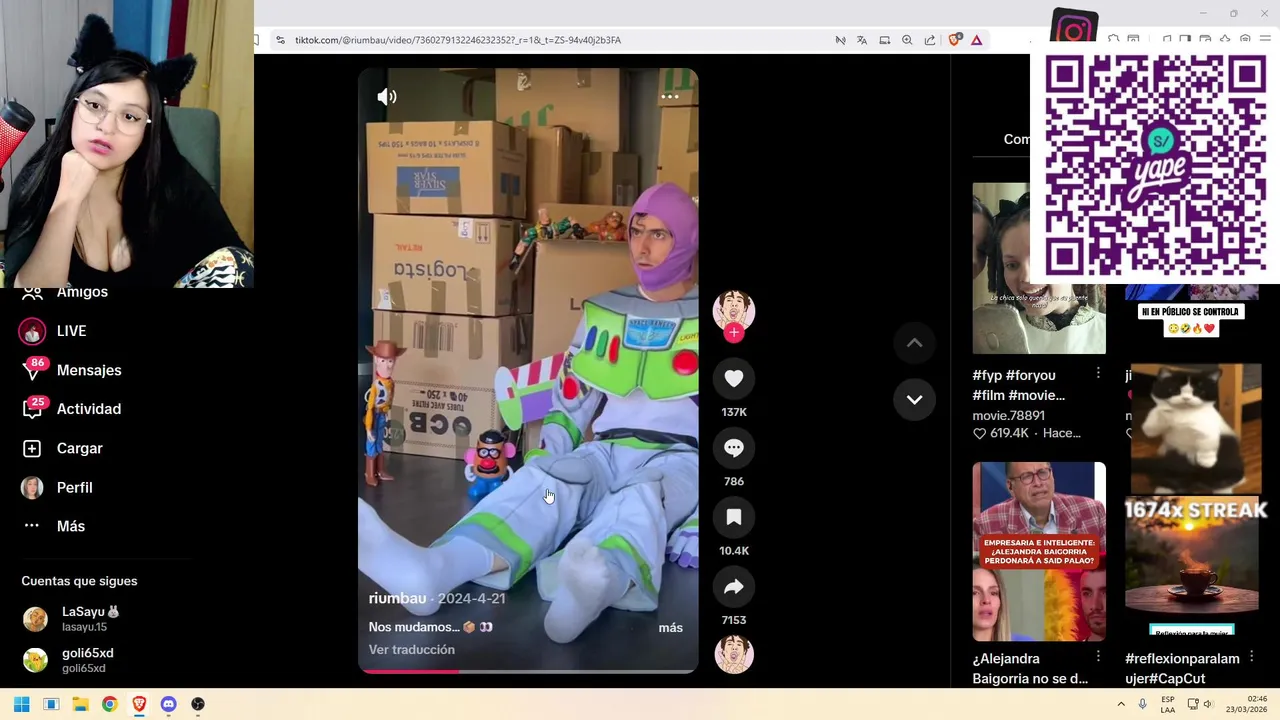The height and width of the screenshot is (720, 1280).
Task: Open the black-and-white cat video thumbnail
Action: pyautogui.click(x=1196, y=428)
